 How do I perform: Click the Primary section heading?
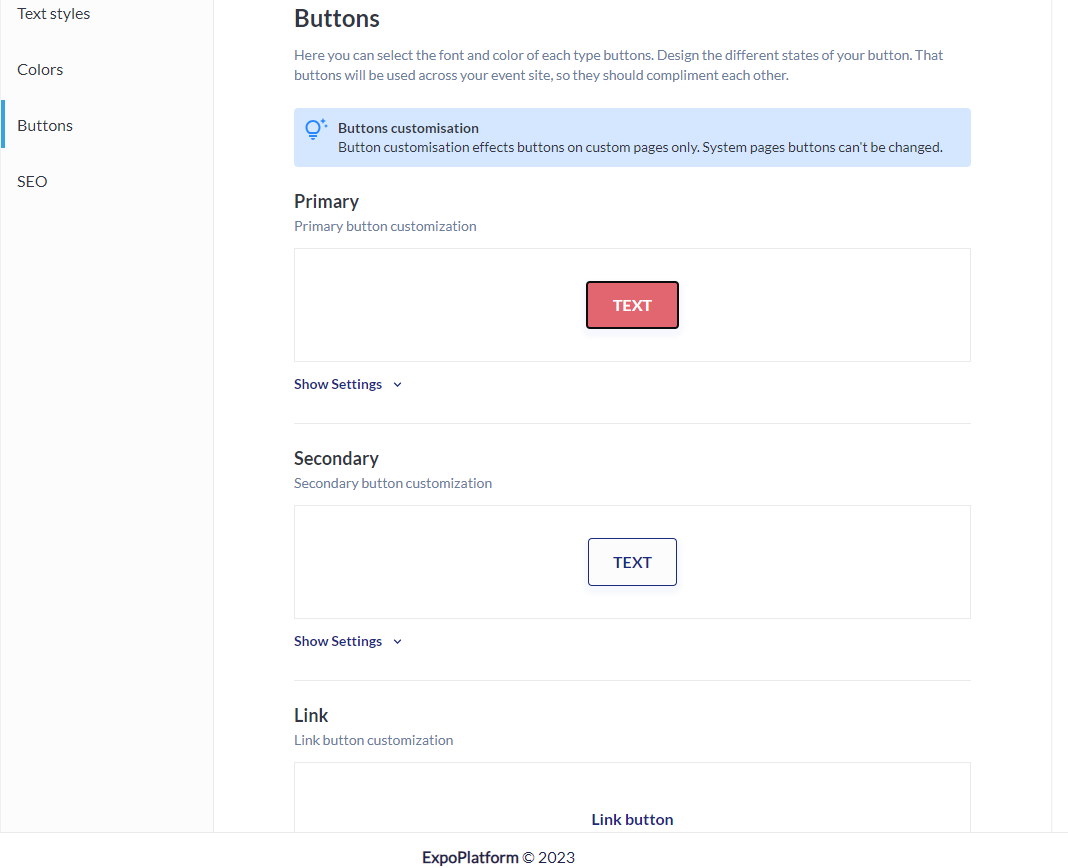pos(326,202)
